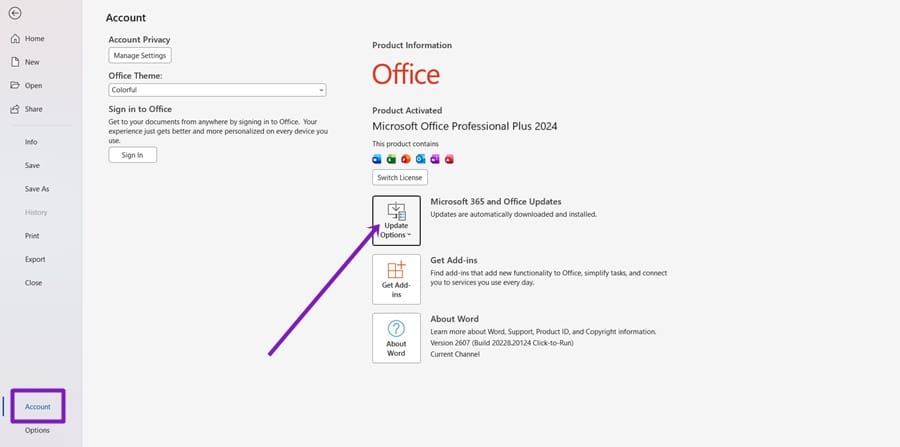Click Close in the sidebar
The height and width of the screenshot is (447, 900).
pos(33,283)
